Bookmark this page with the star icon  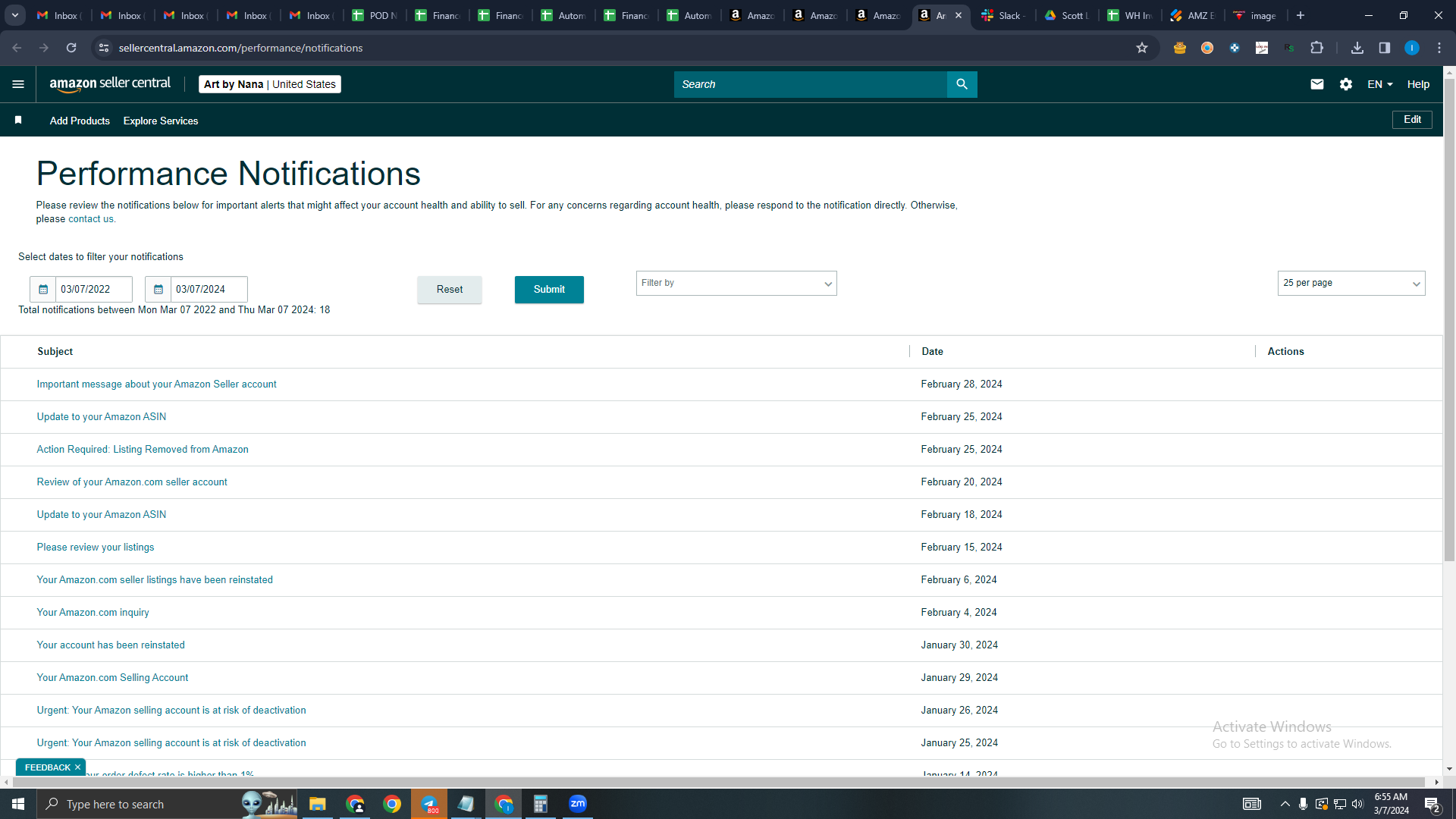point(1142,48)
